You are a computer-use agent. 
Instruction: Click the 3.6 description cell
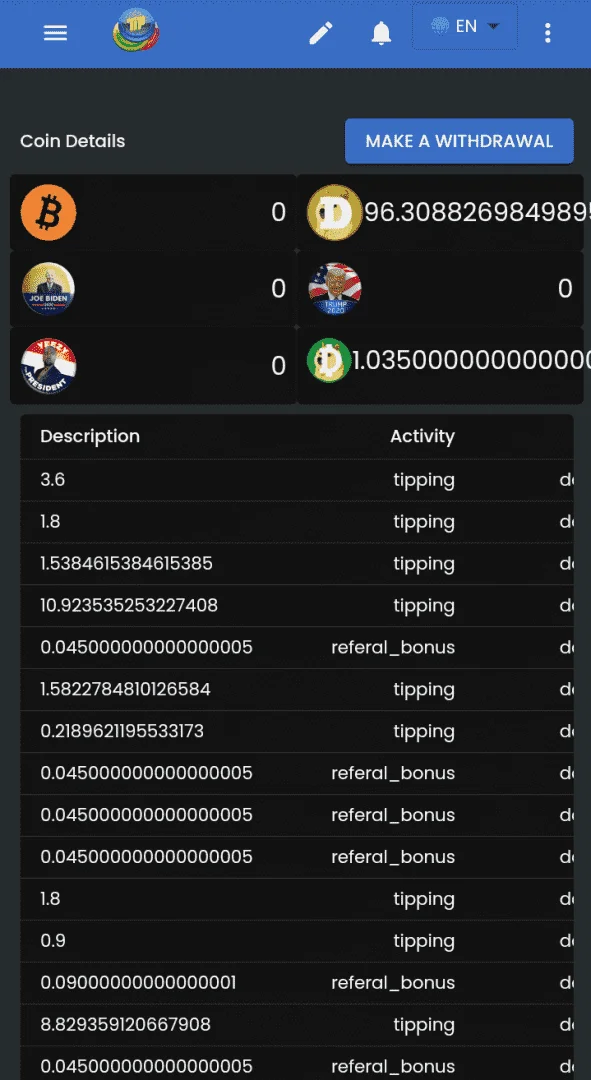pos(53,479)
